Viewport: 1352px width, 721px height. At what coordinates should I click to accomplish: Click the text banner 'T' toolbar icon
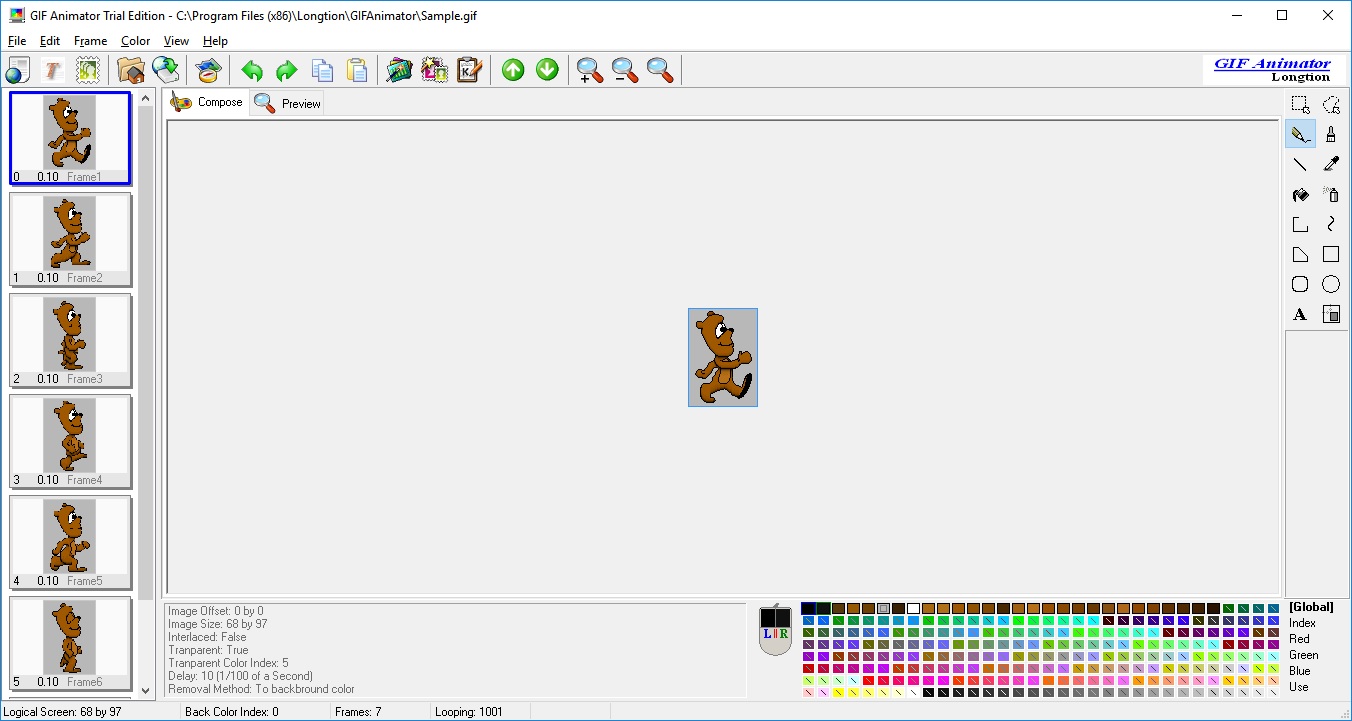coord(53,70)
